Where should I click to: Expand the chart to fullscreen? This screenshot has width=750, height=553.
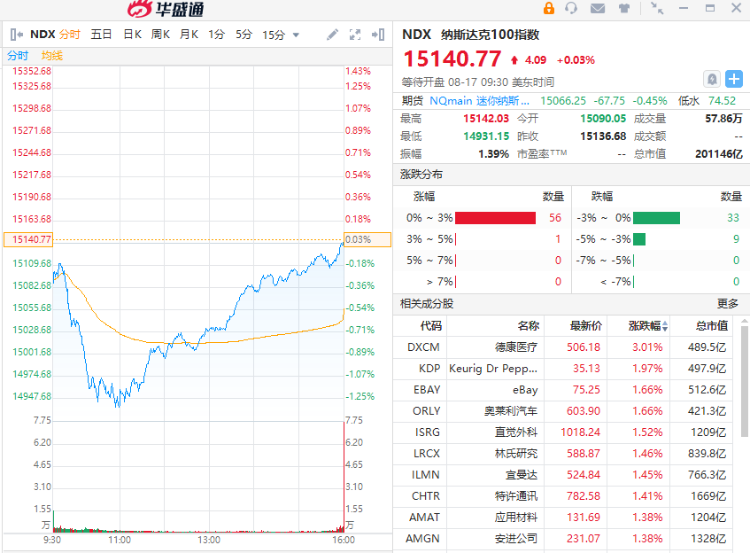point(355,34)
